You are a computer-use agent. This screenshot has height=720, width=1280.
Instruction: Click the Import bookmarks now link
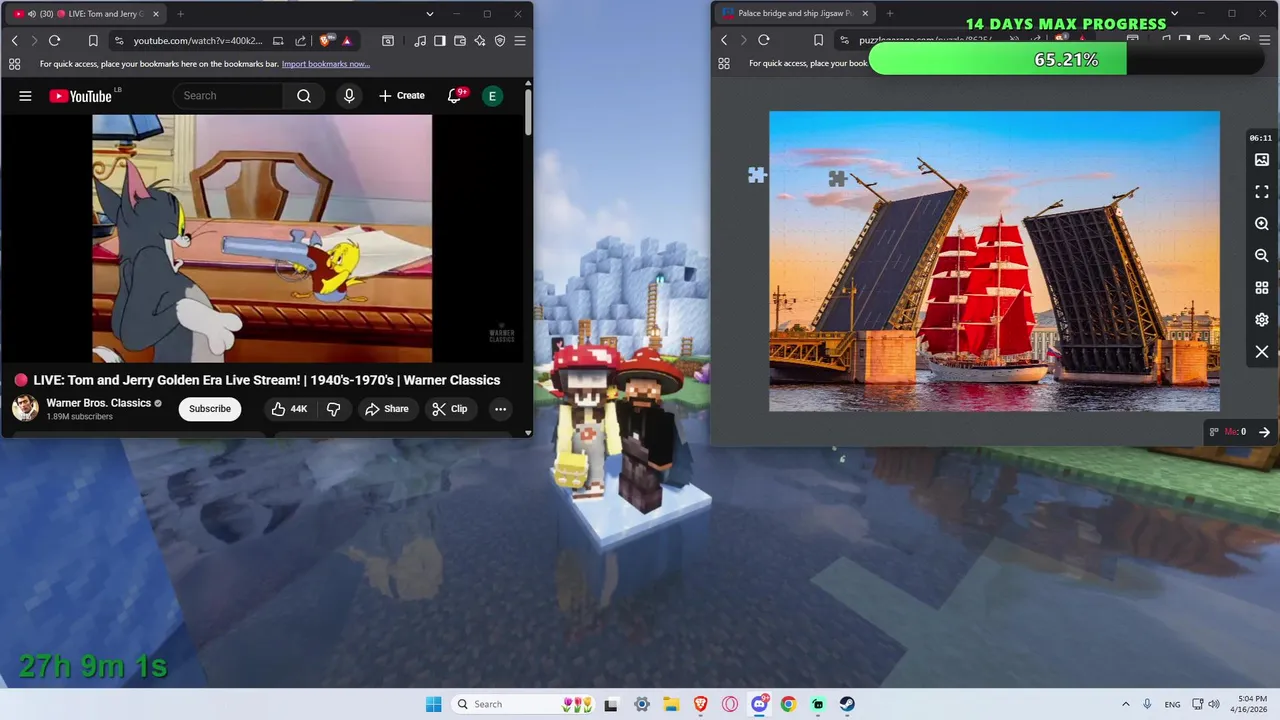[x=326, y=64]
